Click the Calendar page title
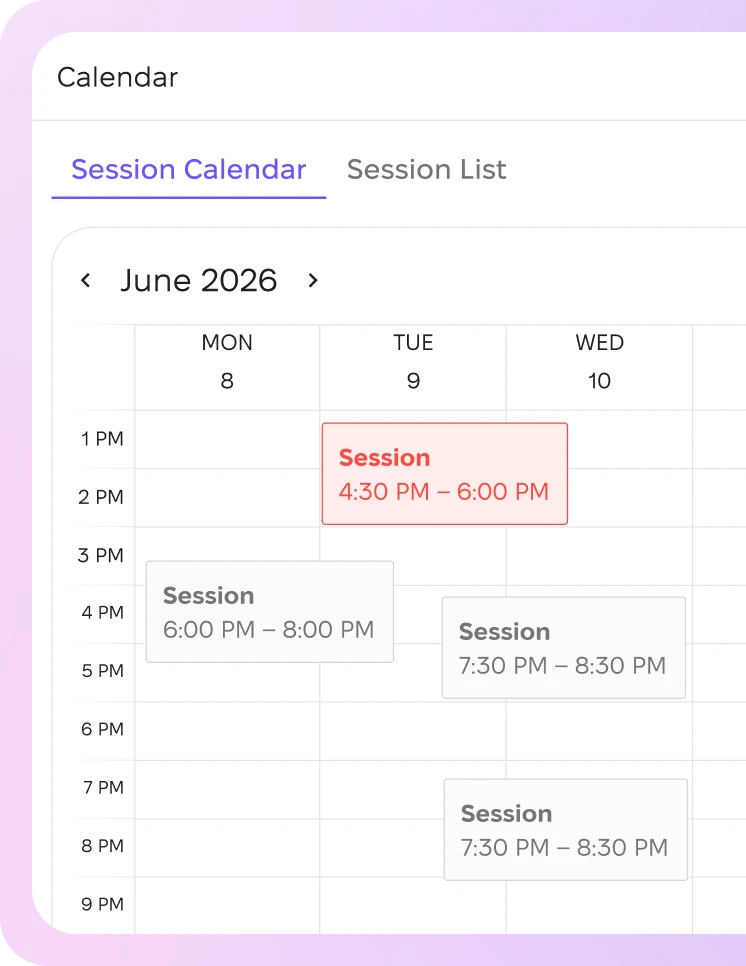This screenshot has height=966, width=746. 118,78
